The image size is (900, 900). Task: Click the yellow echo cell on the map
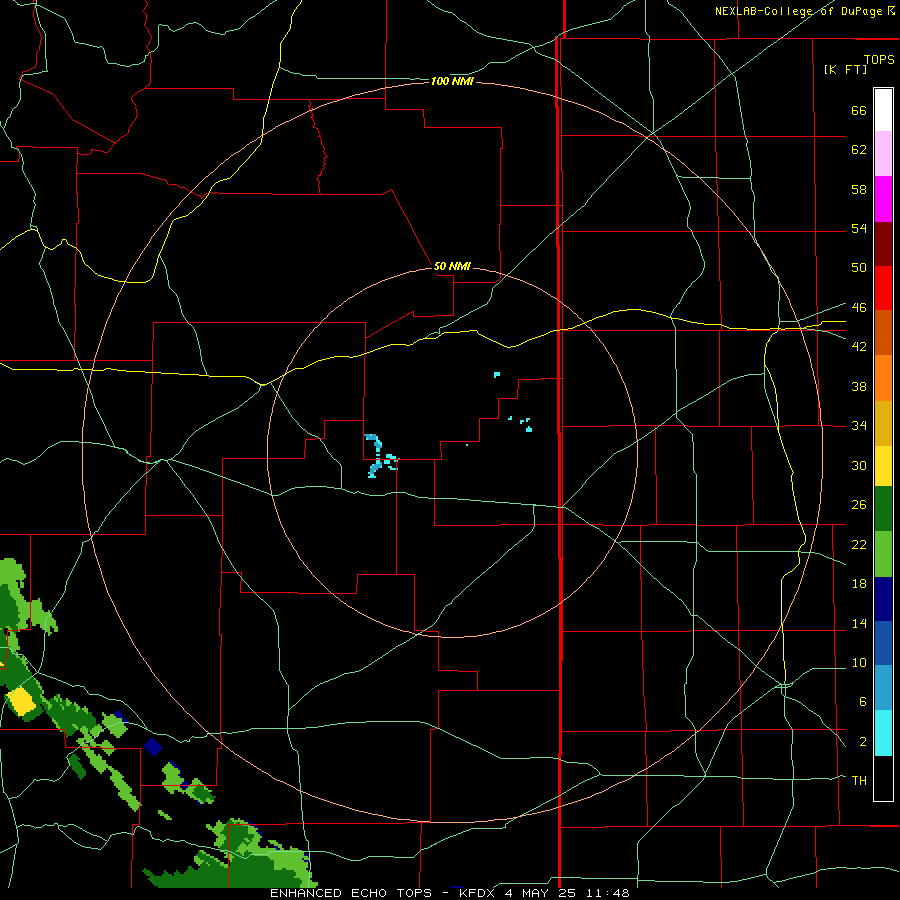pos(22,701)
